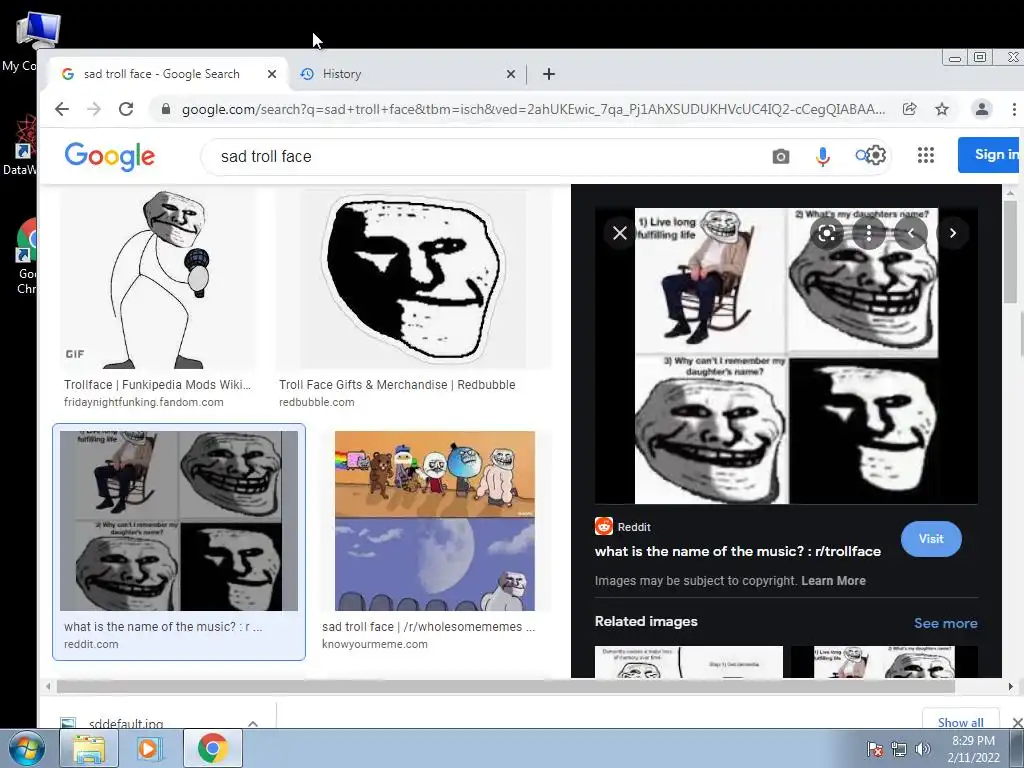
Task: Click the Google logo
Action: point(110,156)
